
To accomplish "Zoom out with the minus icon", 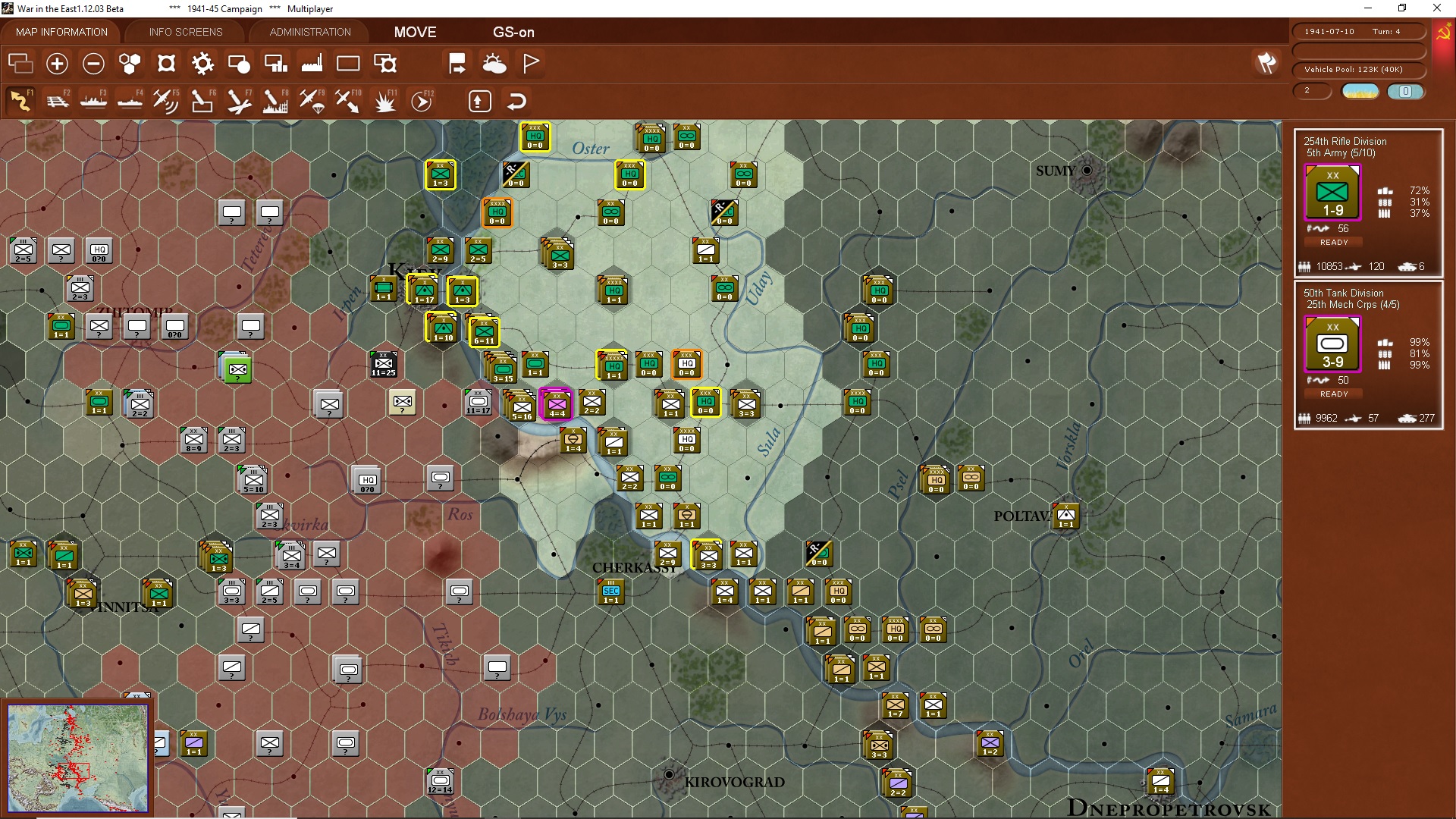I will point(93,64).
